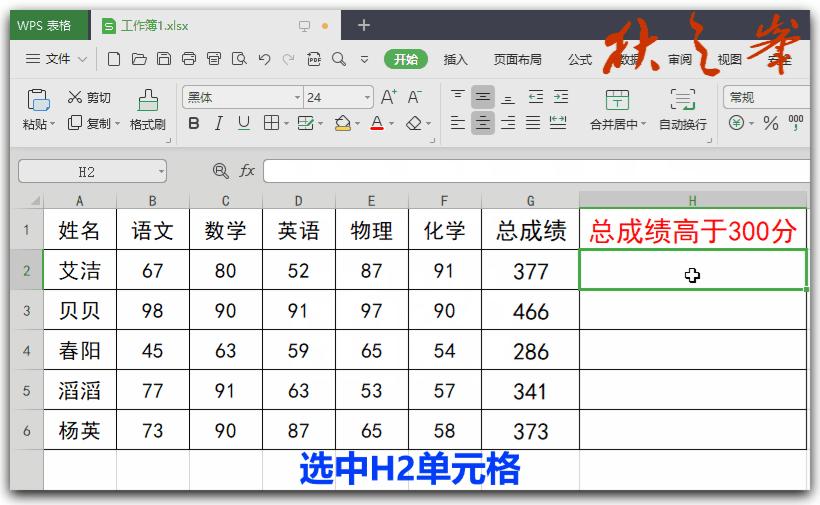Click the cell containing 466
Image resolution: width=820 pixels, height=505 pixels.
point(530,311)
